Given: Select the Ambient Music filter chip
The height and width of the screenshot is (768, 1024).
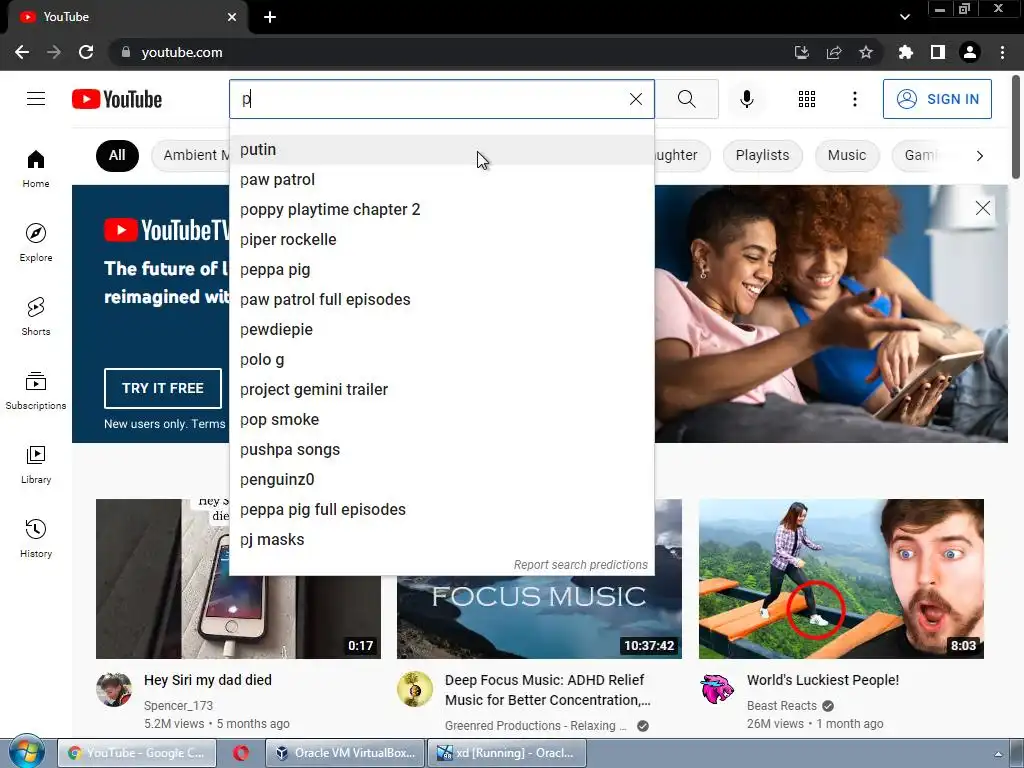Looking at the screenshot, I should 191,155.
